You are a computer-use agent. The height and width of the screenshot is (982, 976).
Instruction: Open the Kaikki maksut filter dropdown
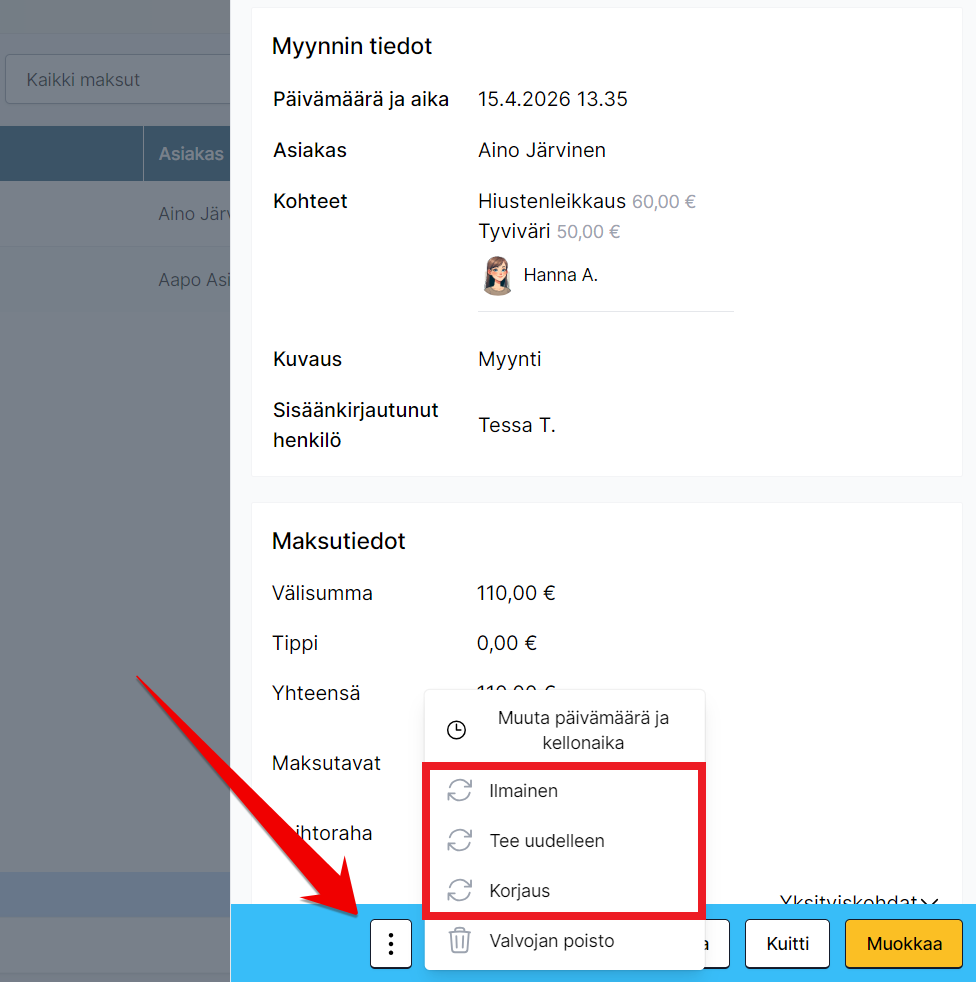(x=118, y=80)
